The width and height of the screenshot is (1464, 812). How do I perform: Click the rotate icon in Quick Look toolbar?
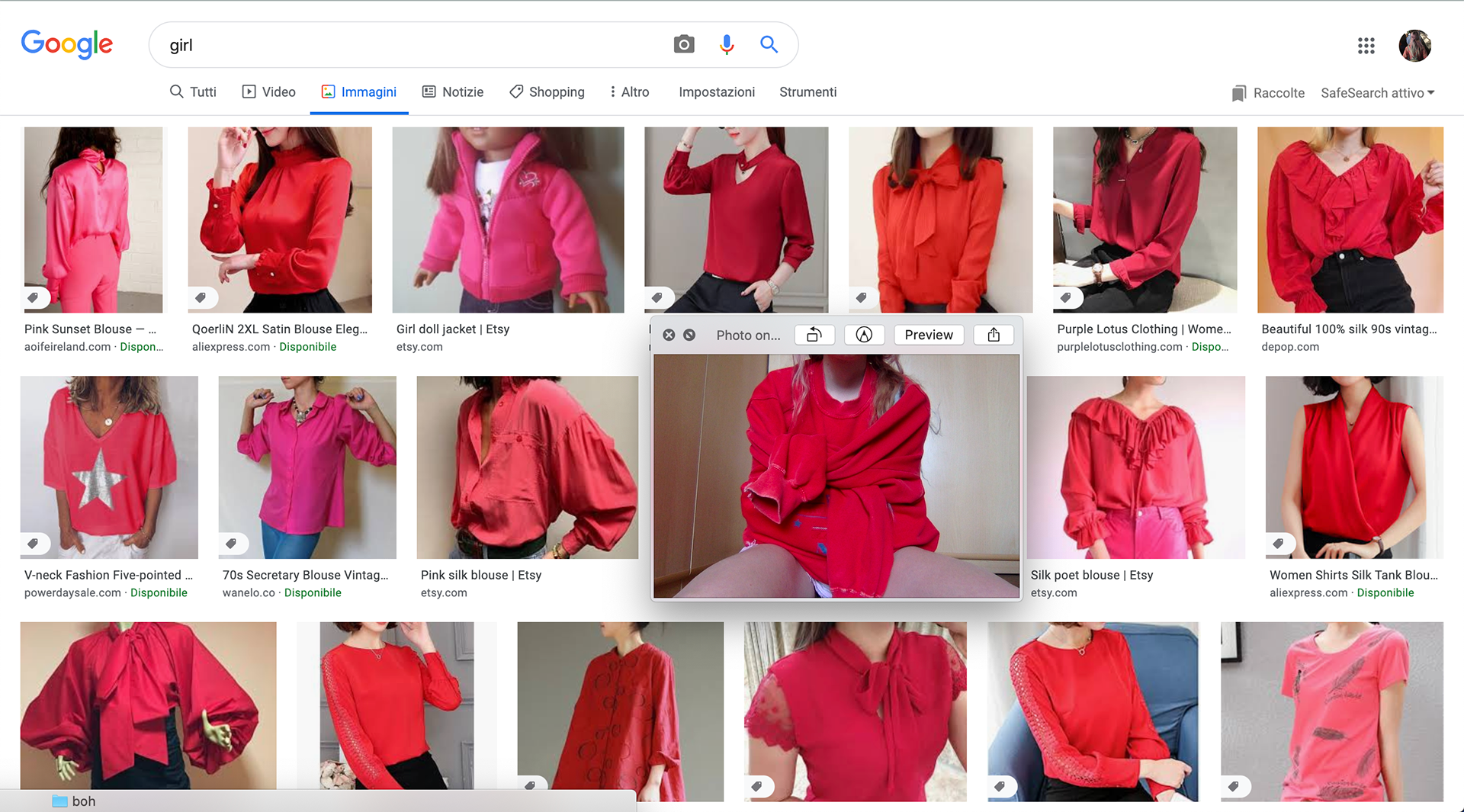(814, 335)
